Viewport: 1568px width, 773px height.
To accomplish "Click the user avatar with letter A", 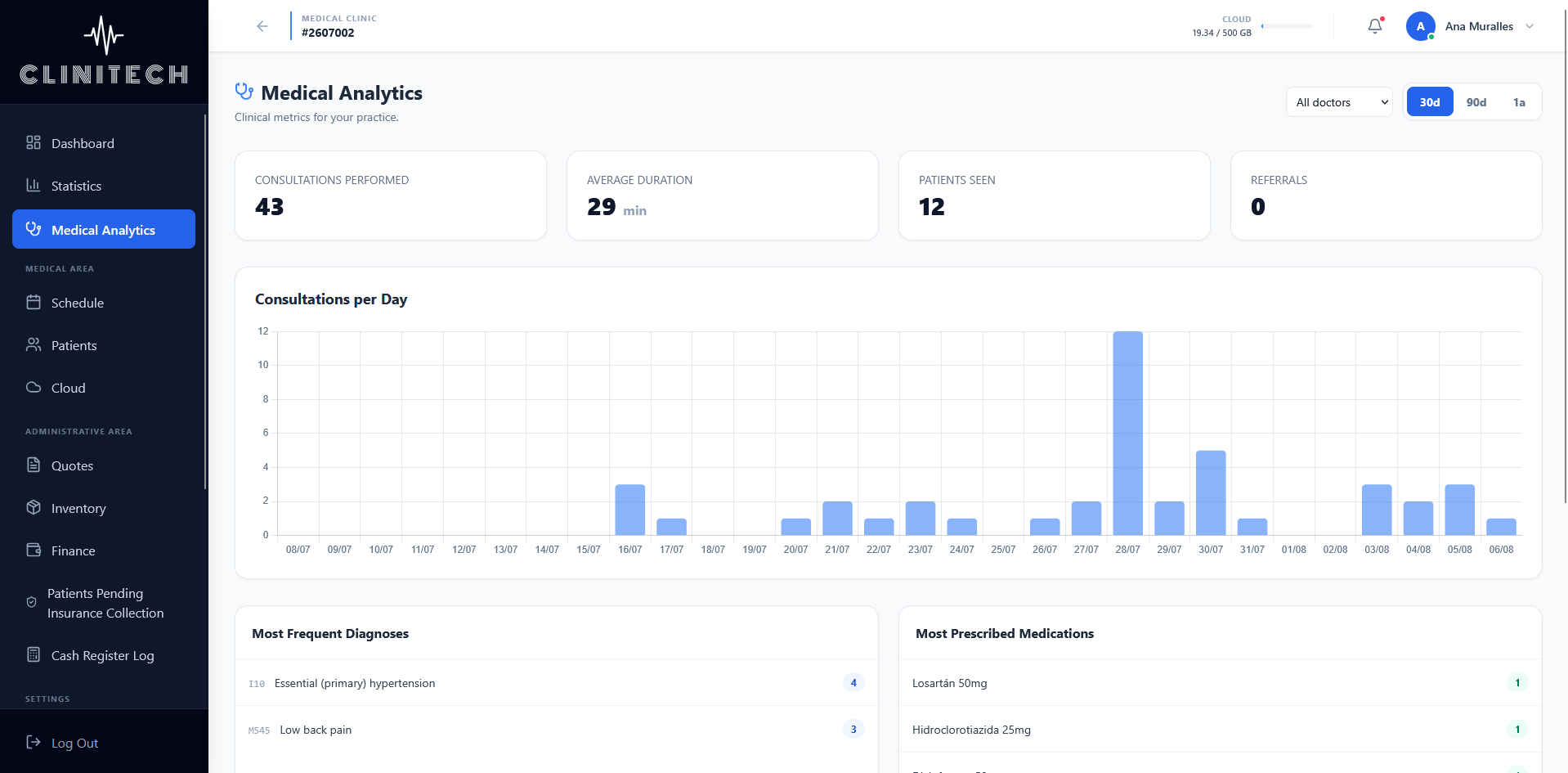I will pyautogui.click(x=1421, y=26).
